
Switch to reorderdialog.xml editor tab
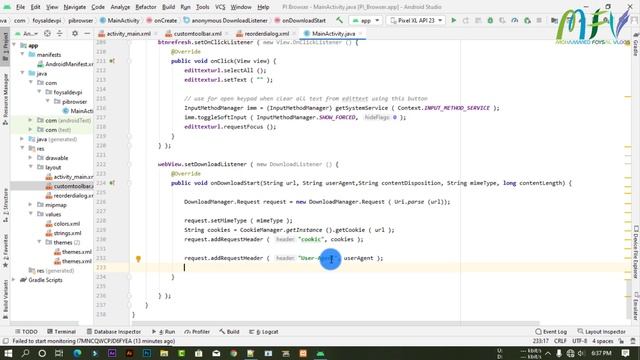pyautogui.click(x=266, y=33)
